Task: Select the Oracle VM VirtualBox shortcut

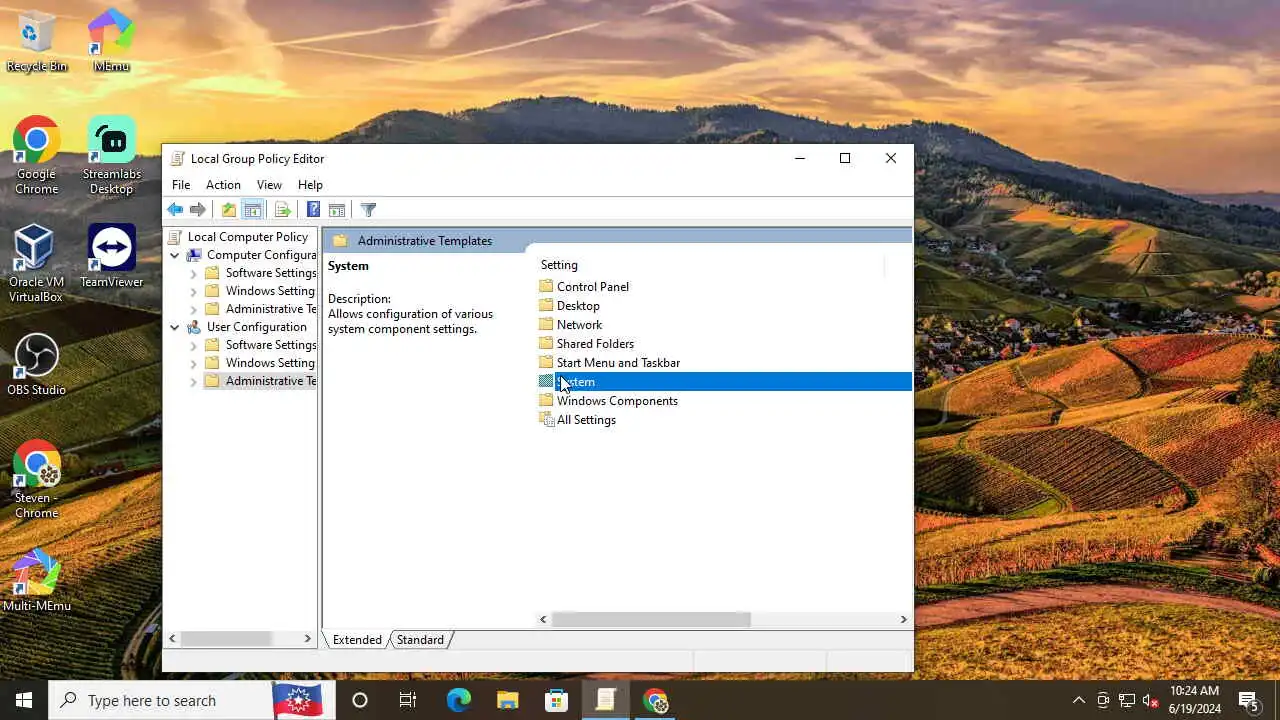Action: [36, 265]
